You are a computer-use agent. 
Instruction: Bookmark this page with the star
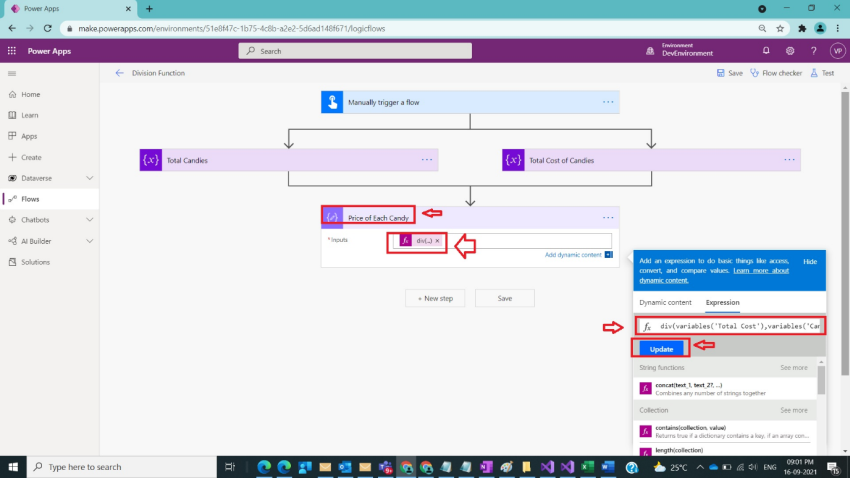pyautogui.click(x=780, y=28)
